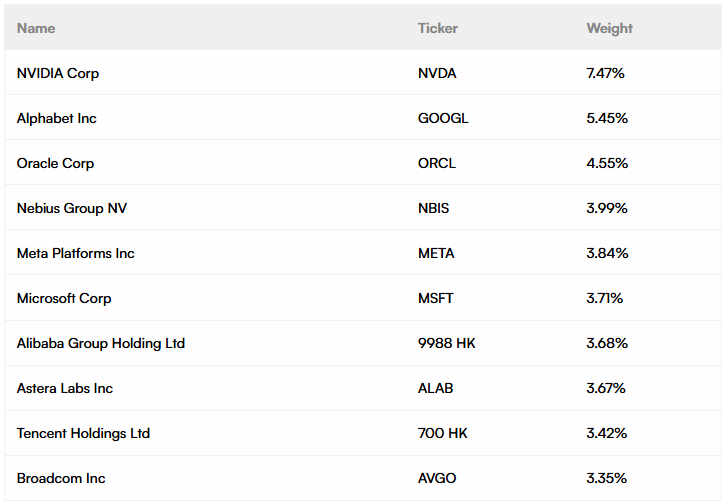The image size is (724, 502).
Task: Select the NVIDIA Corp row name
Action: coord(58,73)
